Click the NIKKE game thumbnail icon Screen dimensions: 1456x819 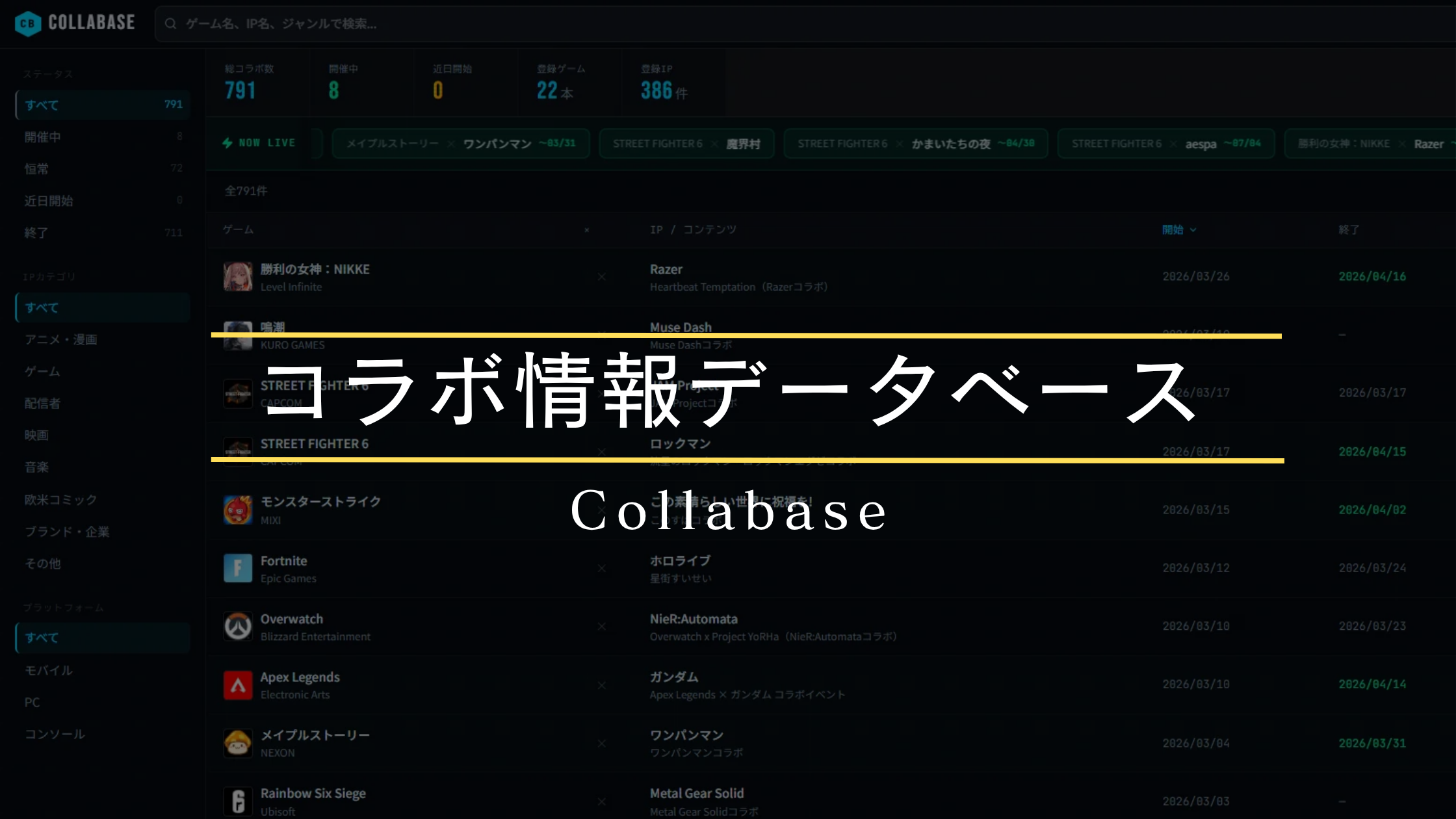tap(238, 277)
